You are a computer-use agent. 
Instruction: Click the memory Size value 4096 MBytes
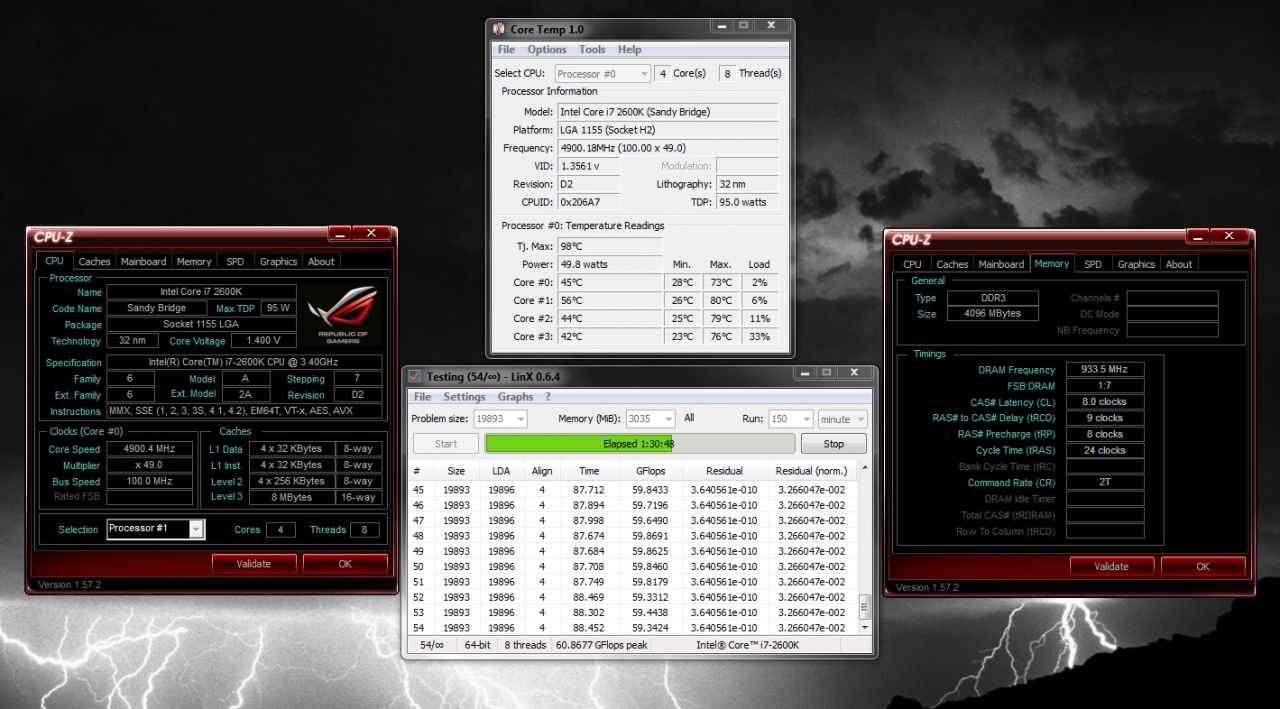pyautogui.click(x=993, y=314)
